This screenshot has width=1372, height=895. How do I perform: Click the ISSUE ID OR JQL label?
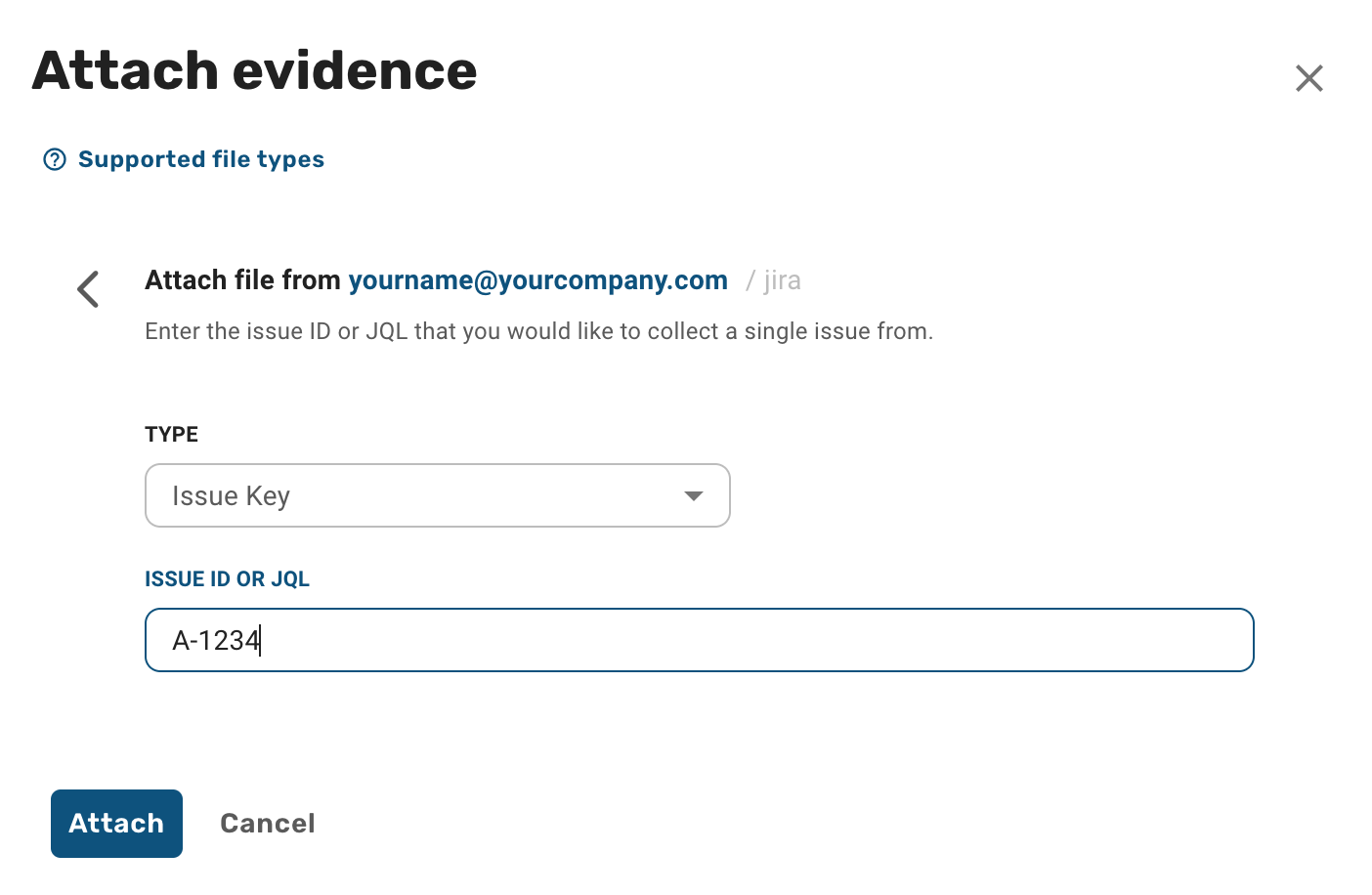coord(227,579)
